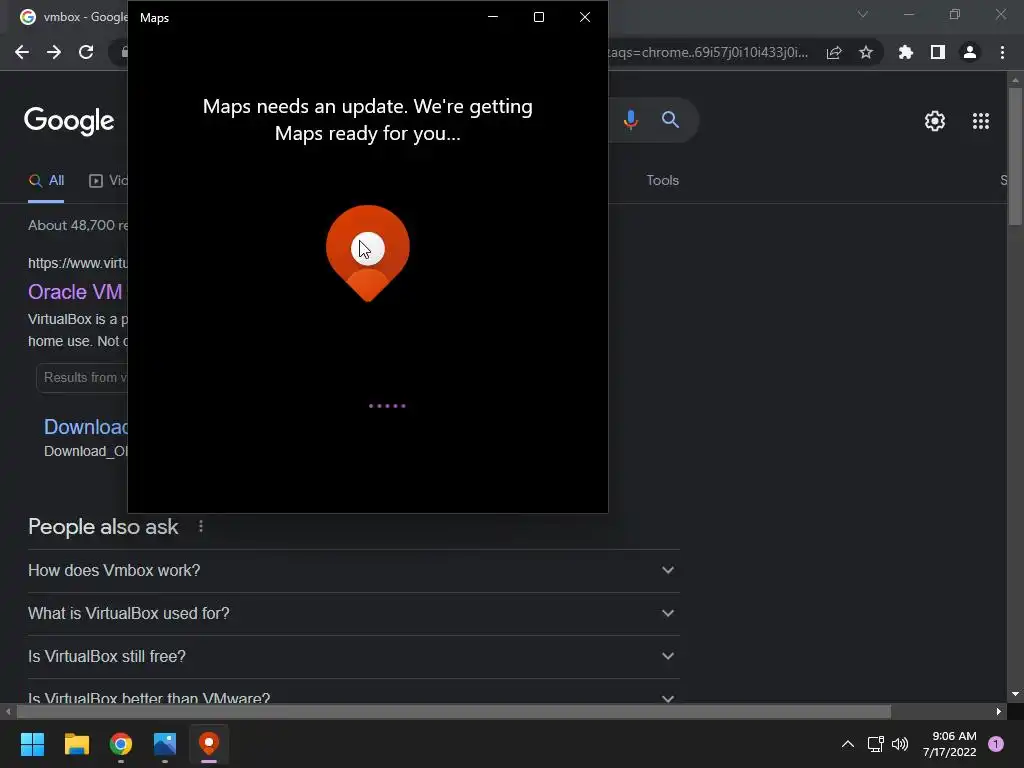Click scroll-down arrow of page scrollbar
Image resolution: width=1024 pixels, height=768 pixels.
tap(1015, 694)
